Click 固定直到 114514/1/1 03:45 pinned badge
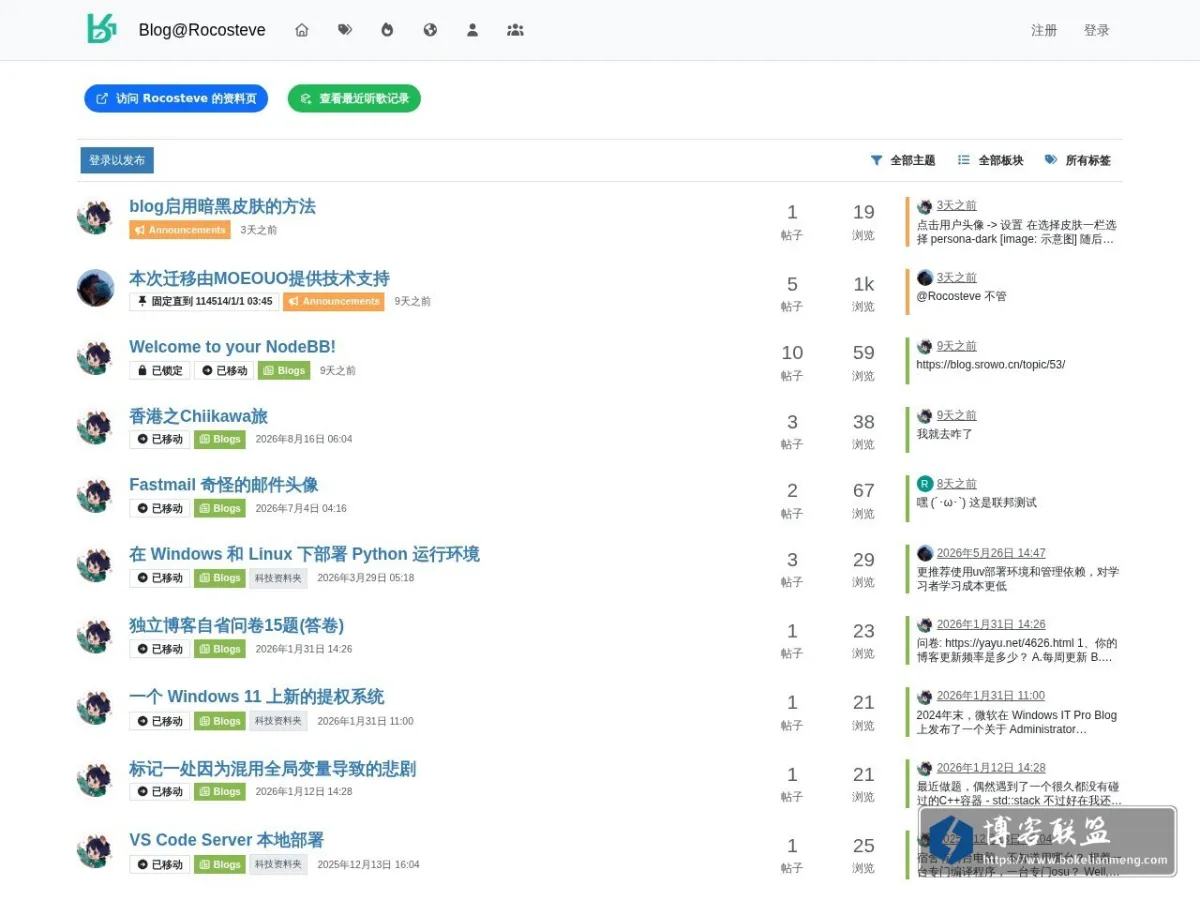The height and width of the screenshot is (900, 1200). [204, 301]
